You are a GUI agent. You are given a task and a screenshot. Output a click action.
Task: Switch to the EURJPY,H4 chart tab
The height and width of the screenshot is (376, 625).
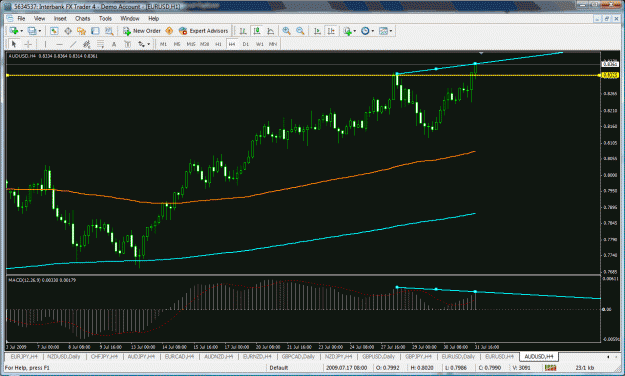click(24, 356)
